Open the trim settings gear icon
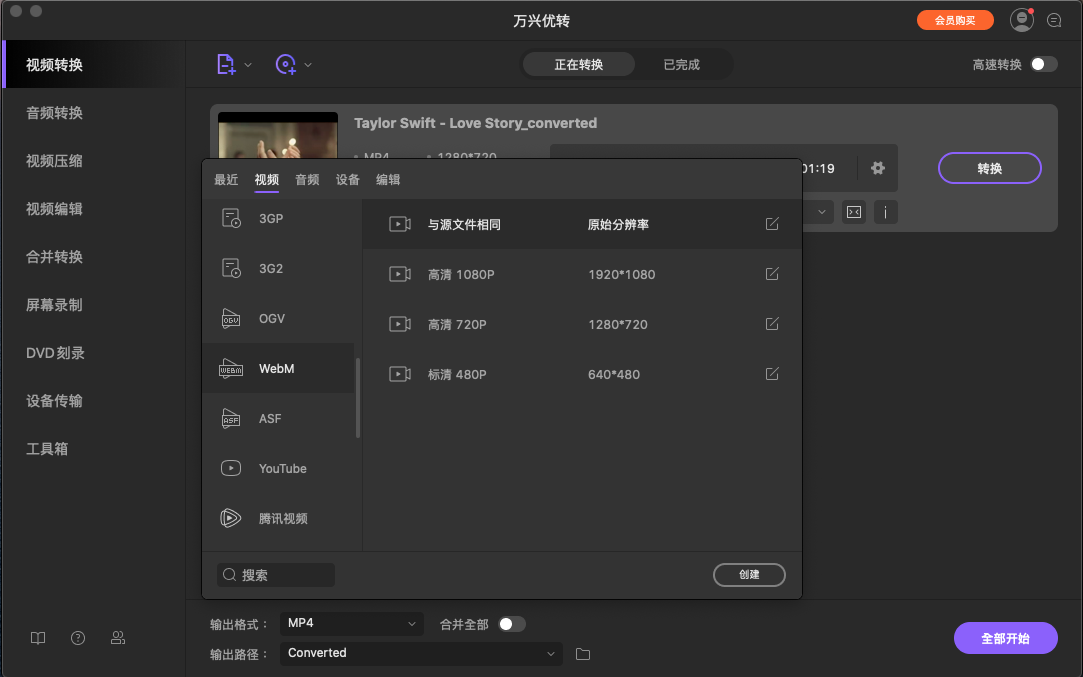 pyautogui.click(x=877, y=168)
